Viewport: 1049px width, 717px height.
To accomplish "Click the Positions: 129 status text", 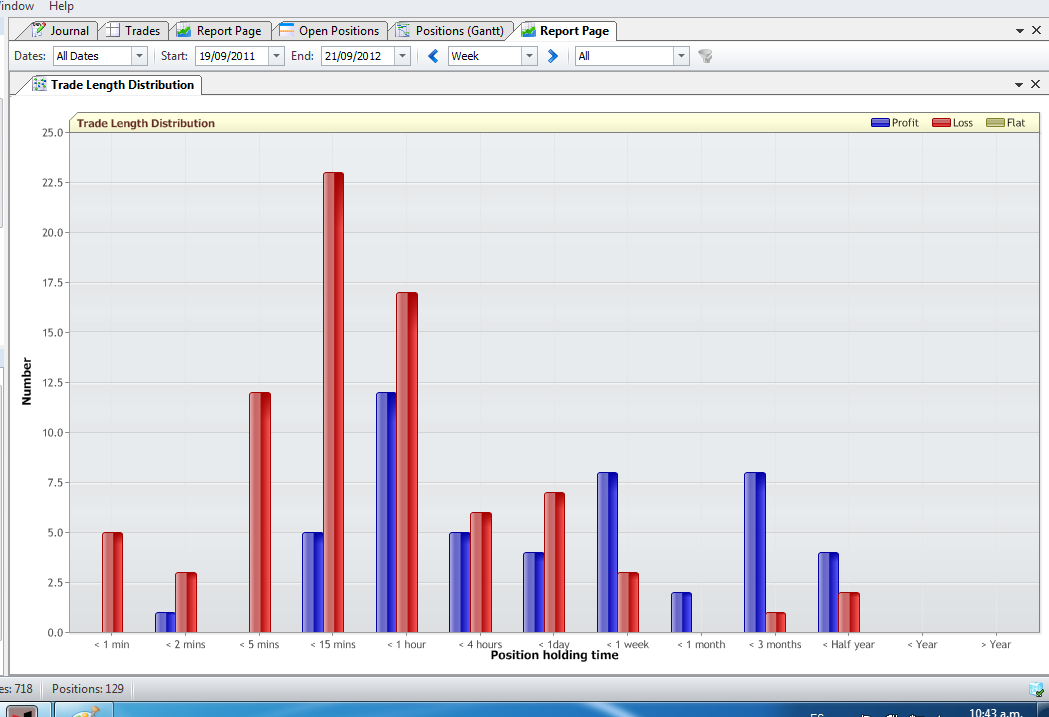I will 88,689.
